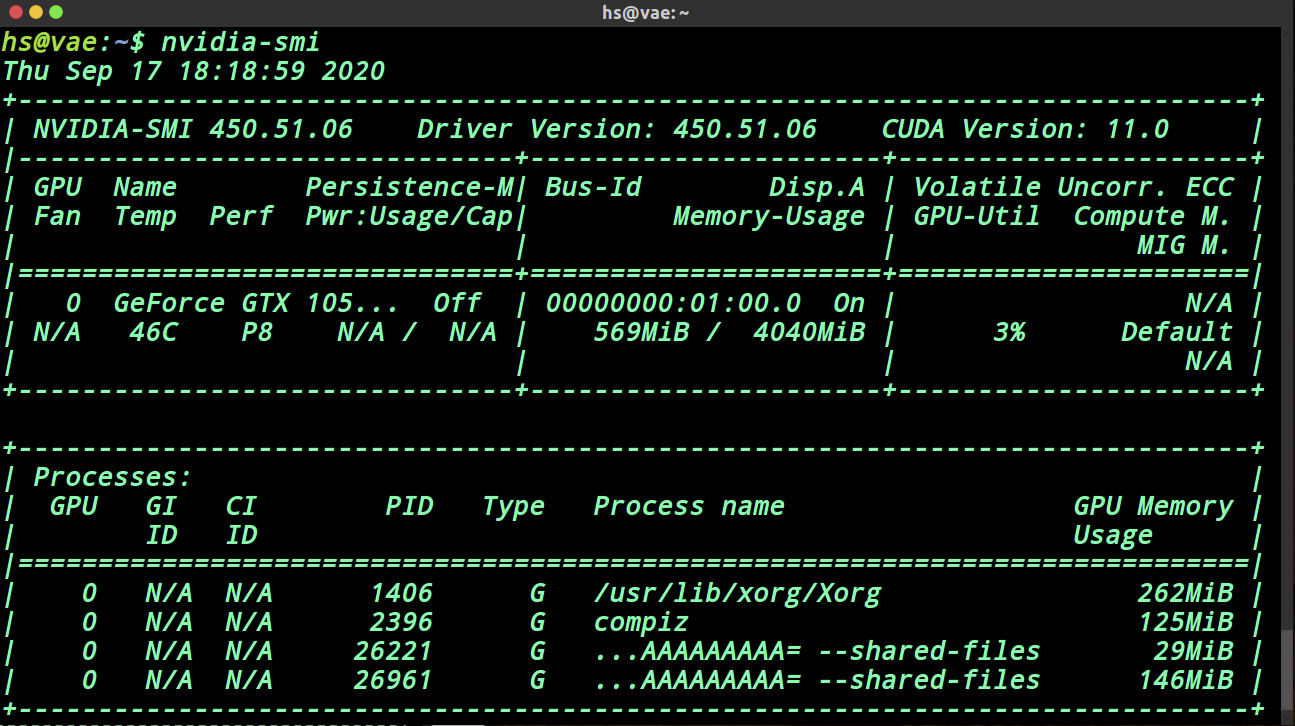Click memory value '29MiB'
The width and height of the screenshot is (1295, 726).
click(1193, 651)
